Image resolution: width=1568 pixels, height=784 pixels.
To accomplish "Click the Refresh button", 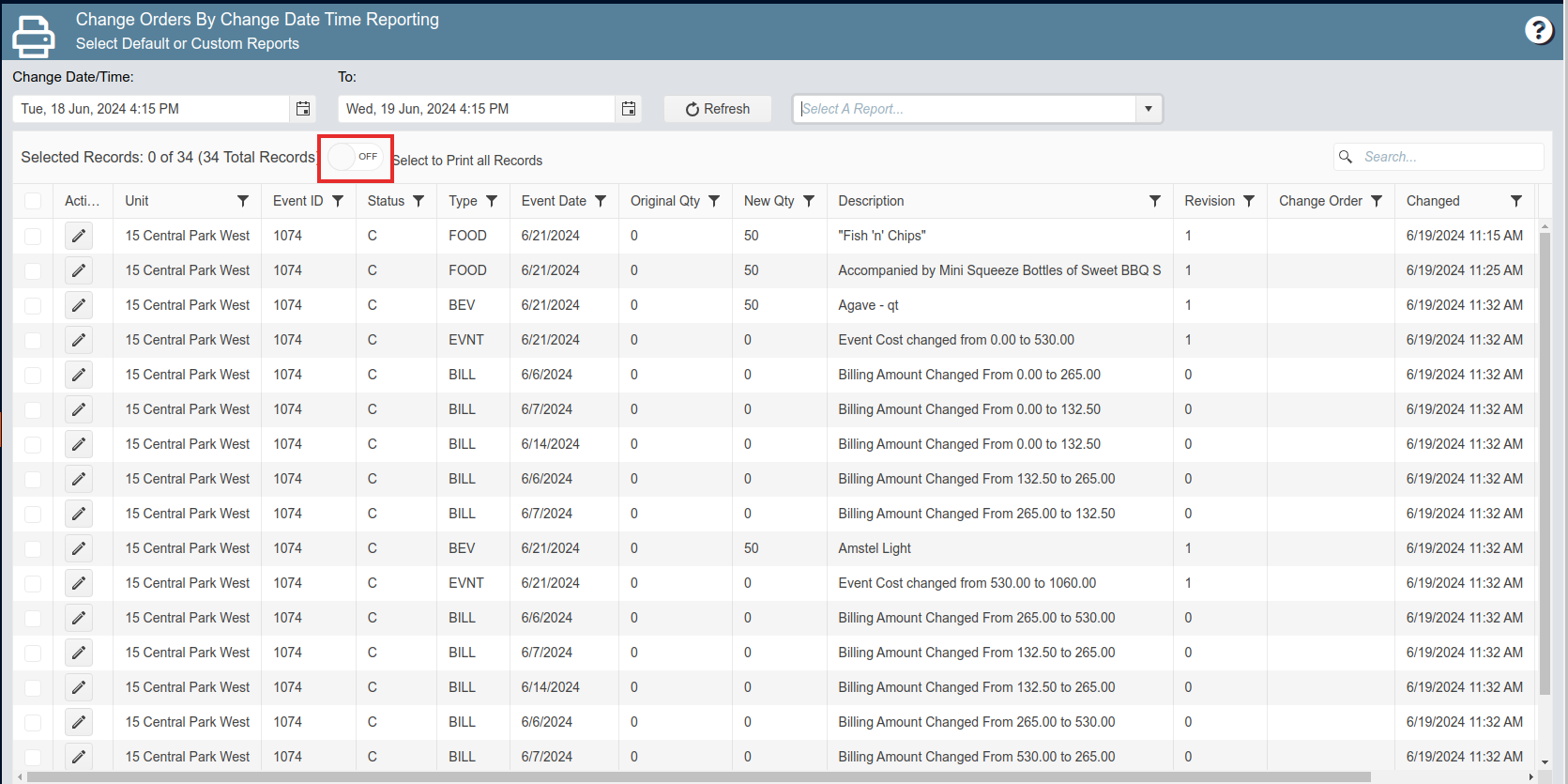I will pyautogui.click(x=718, y=109).
